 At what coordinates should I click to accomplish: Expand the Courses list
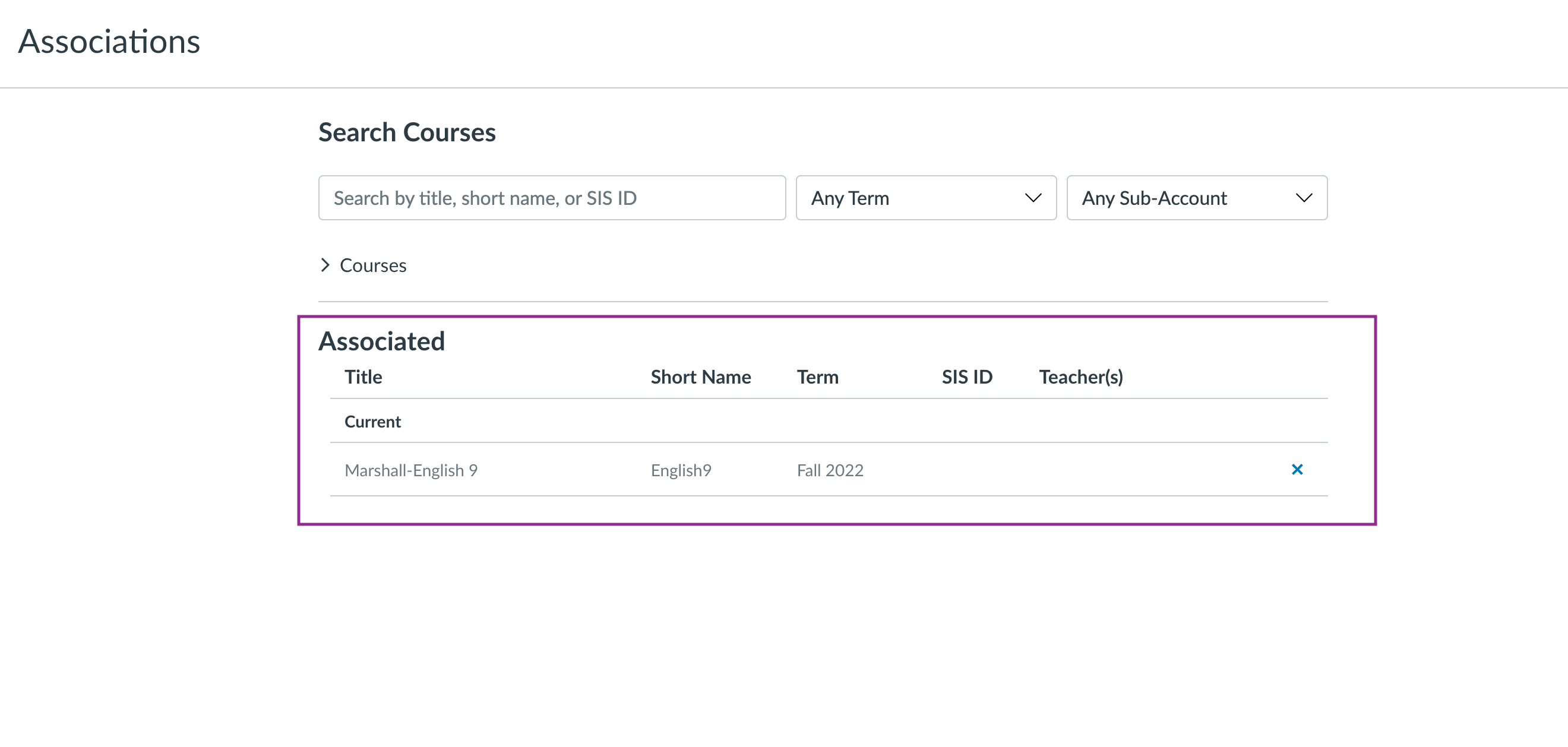pyautogui.click(x=372, y=265)
